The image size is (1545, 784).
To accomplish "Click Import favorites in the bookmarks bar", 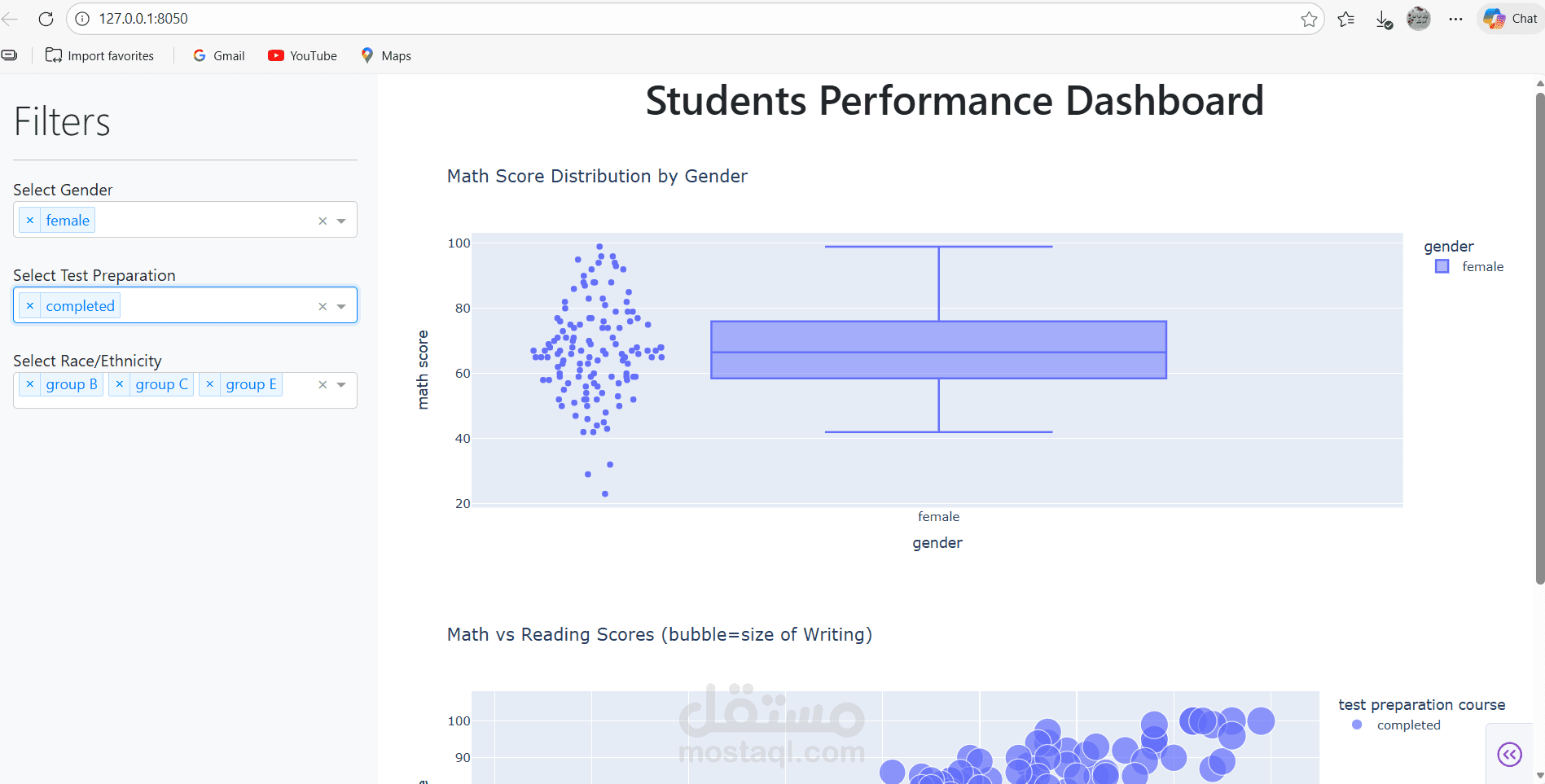I will tap(100, 55).
